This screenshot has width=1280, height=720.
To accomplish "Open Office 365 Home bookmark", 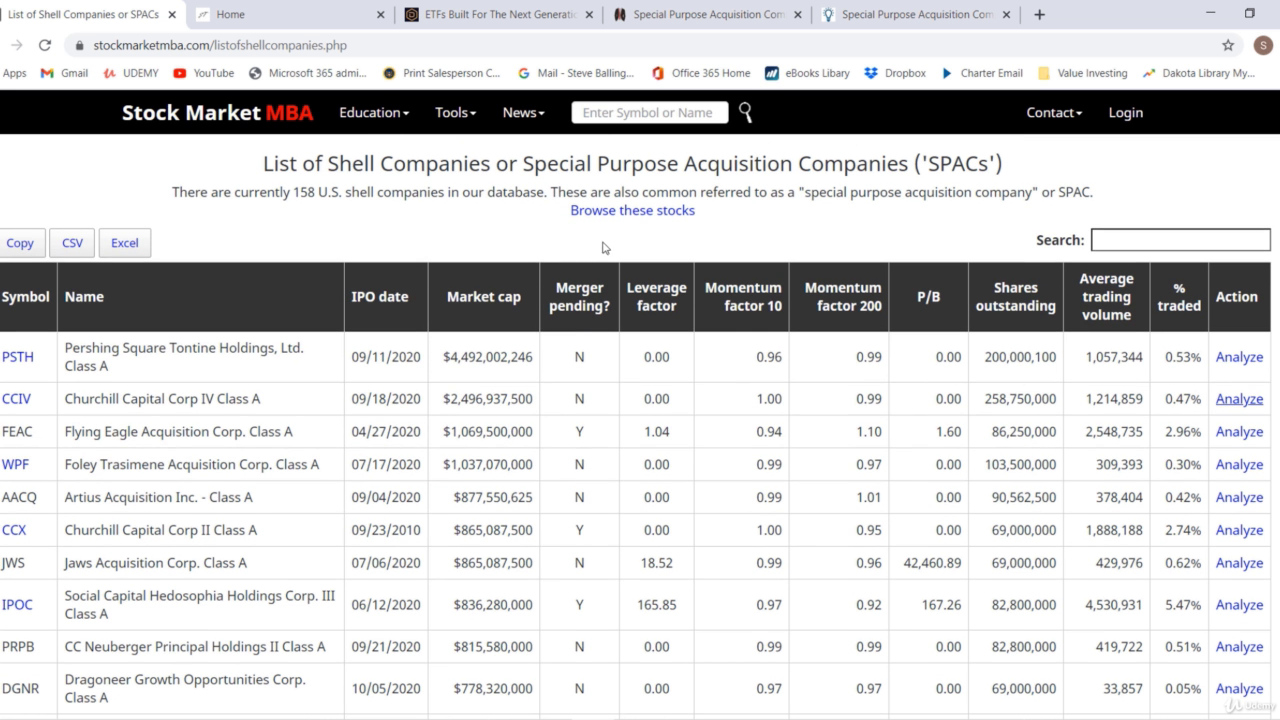I will tap(700, 73).
